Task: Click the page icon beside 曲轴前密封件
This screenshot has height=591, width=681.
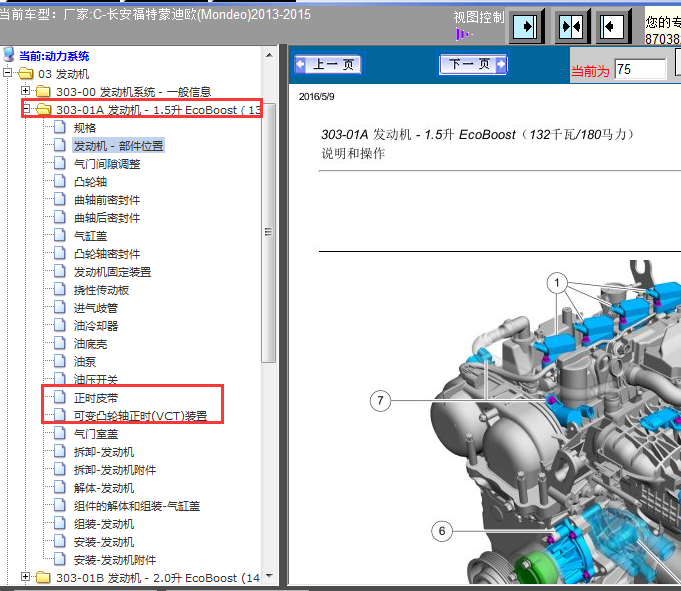Action: pyautogui.click(x=60, y=199)
